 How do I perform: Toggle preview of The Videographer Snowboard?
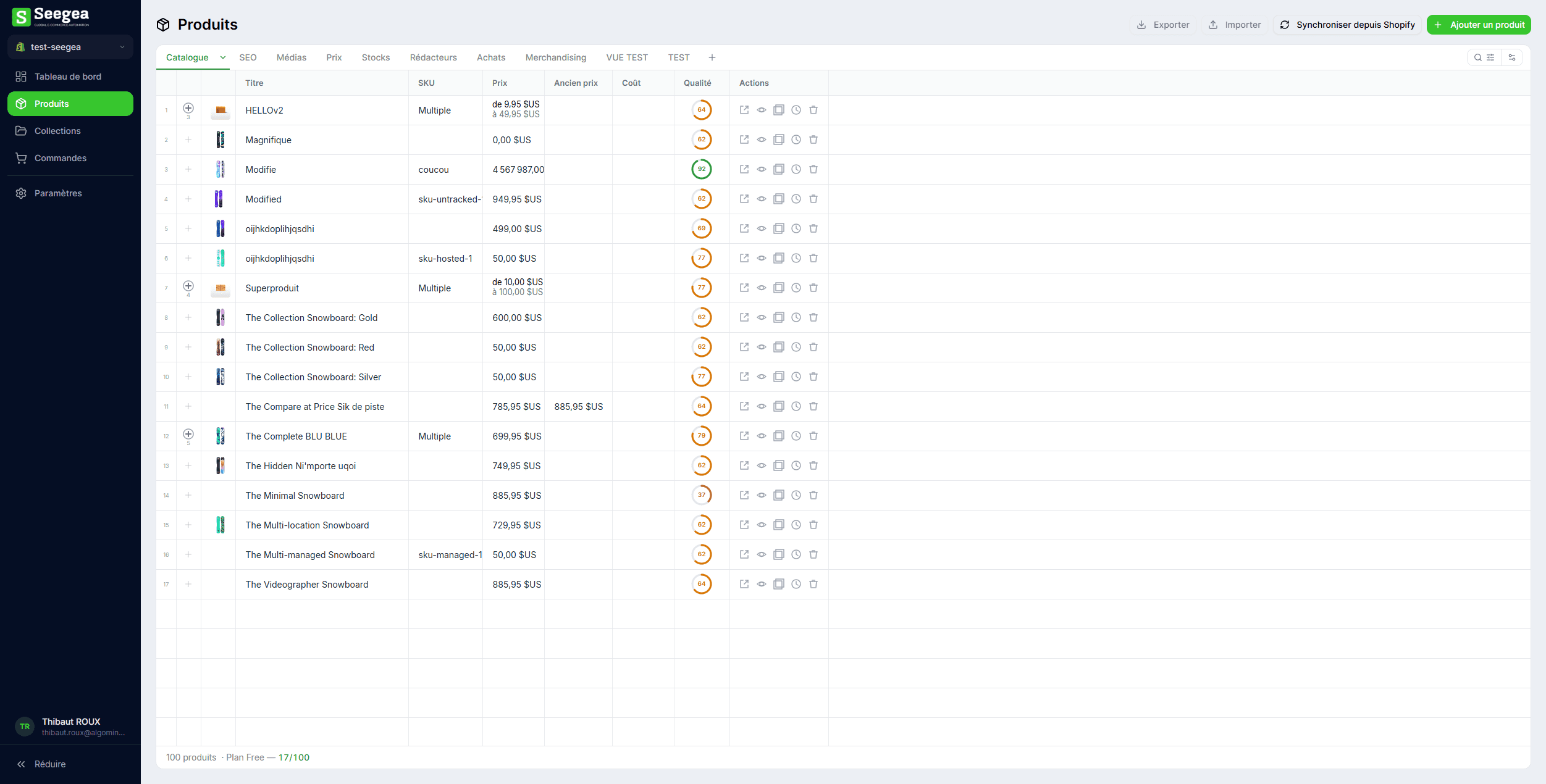[x=762, y=584]
